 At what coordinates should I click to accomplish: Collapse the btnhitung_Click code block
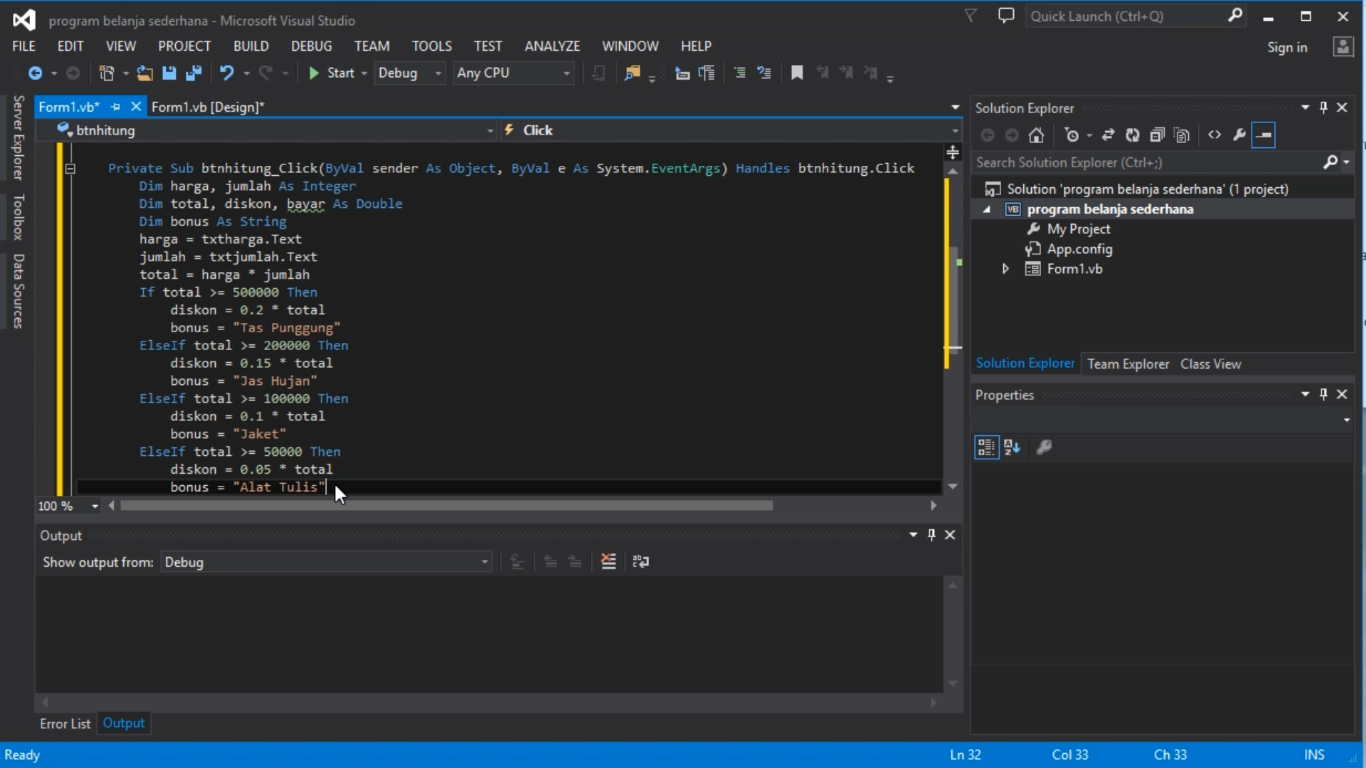click(x=70, y=168)
